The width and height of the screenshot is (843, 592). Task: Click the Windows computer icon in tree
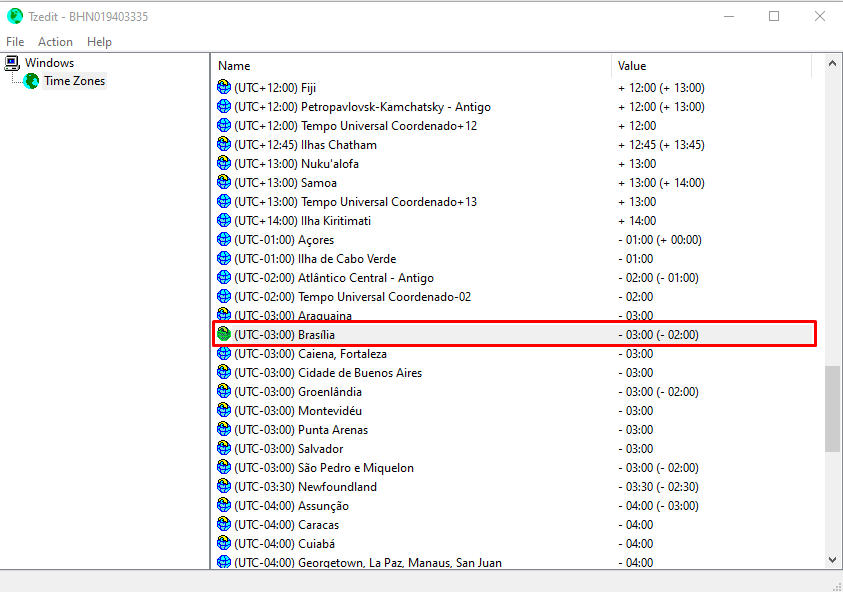pyautogui.click(x=13, y=63)
